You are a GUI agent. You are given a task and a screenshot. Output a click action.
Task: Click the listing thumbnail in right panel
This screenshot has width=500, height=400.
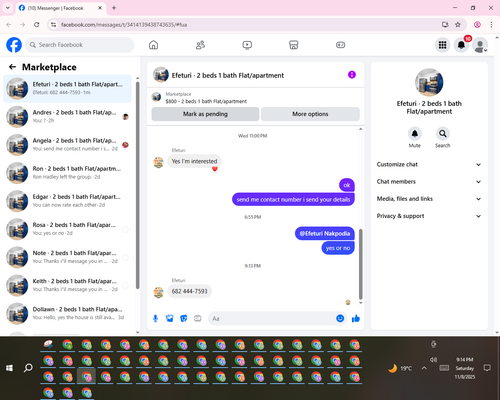(x=429, y=82)
